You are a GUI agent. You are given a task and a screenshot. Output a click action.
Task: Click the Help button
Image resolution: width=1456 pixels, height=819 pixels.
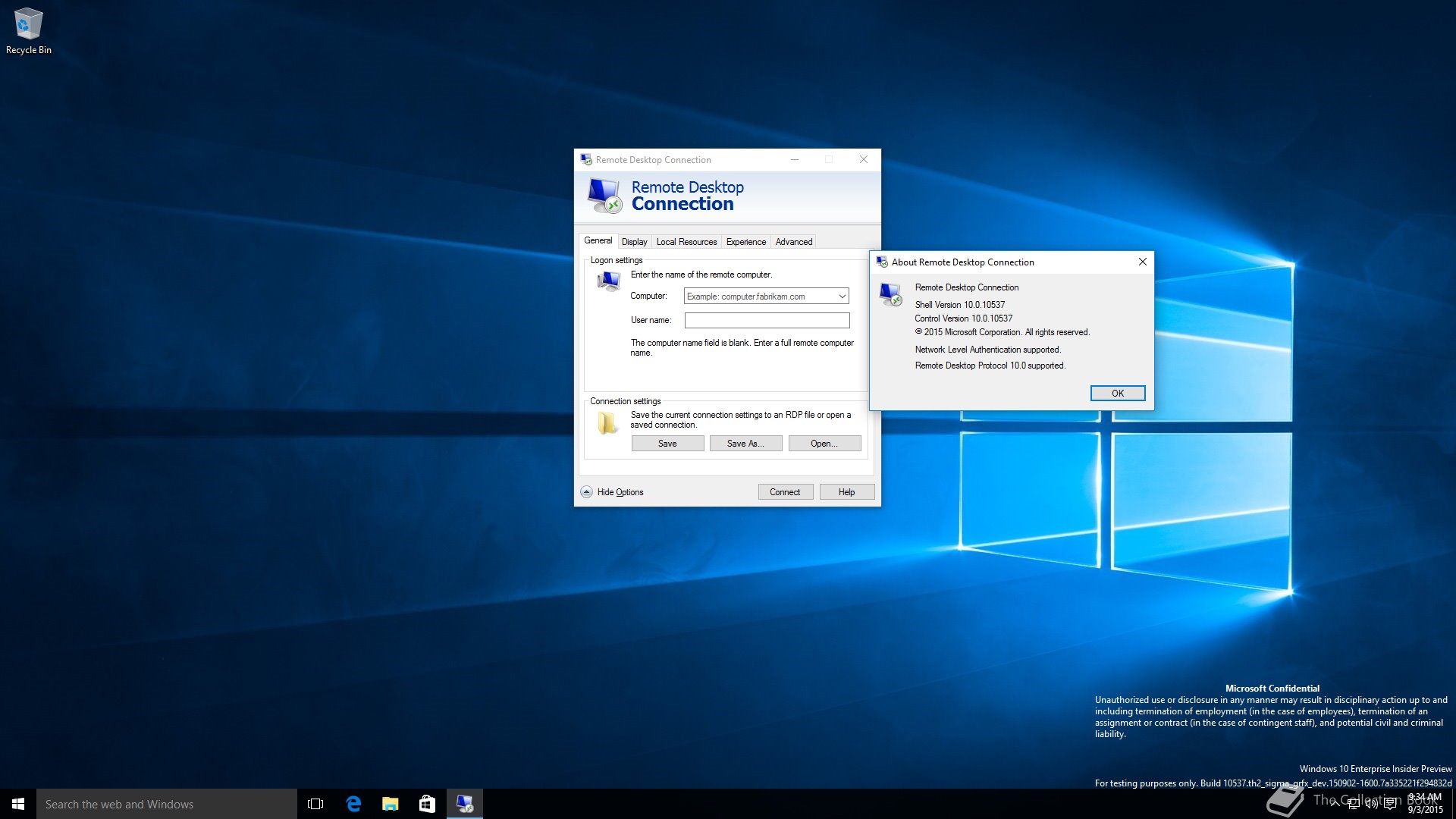(x=846, y=492)
